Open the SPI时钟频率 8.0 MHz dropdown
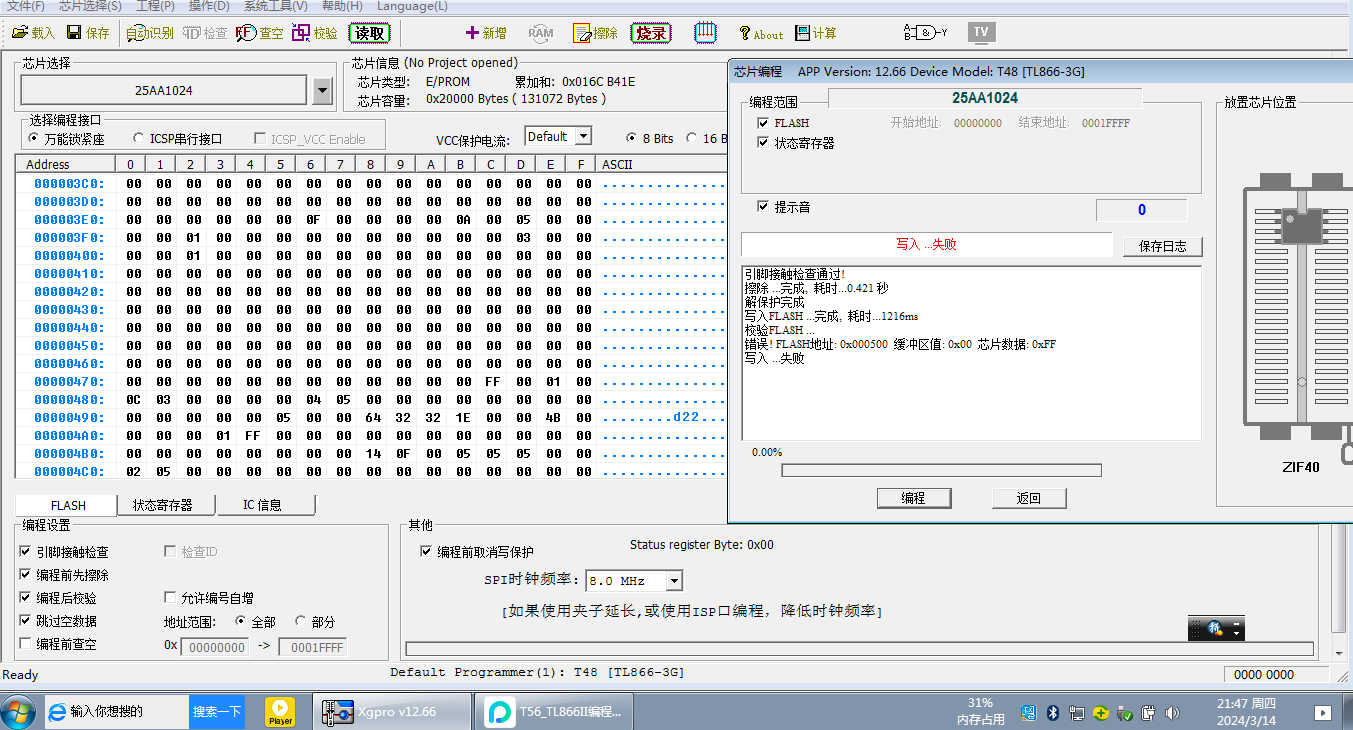The height and width of the screenshot is (730, 1353). [674, 581]
